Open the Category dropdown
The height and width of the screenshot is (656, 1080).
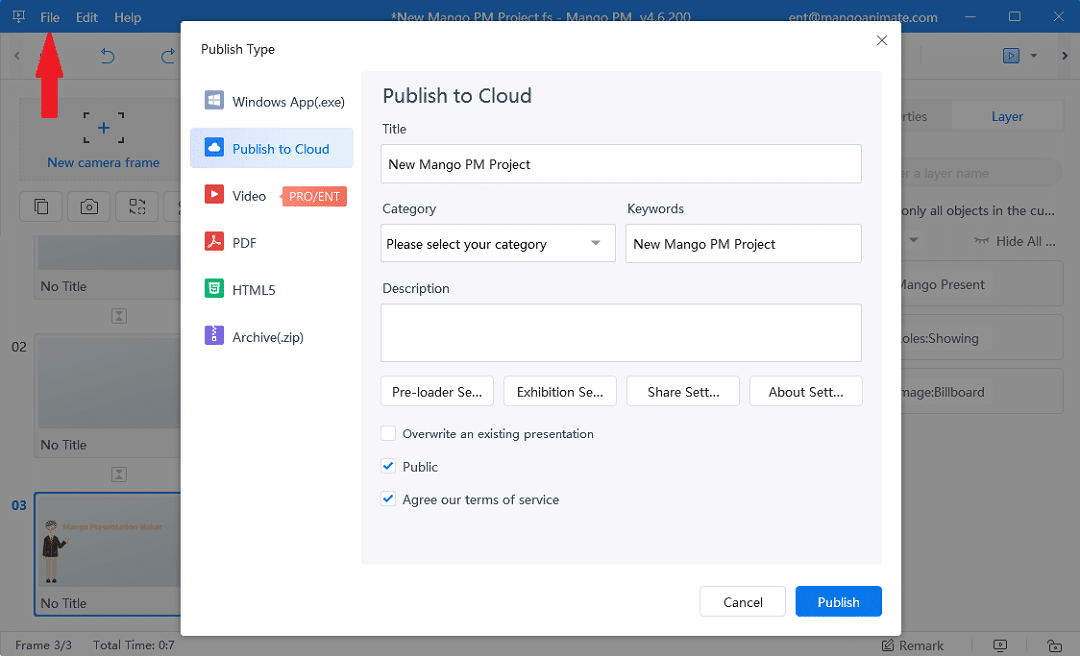[x=498, y=244]
